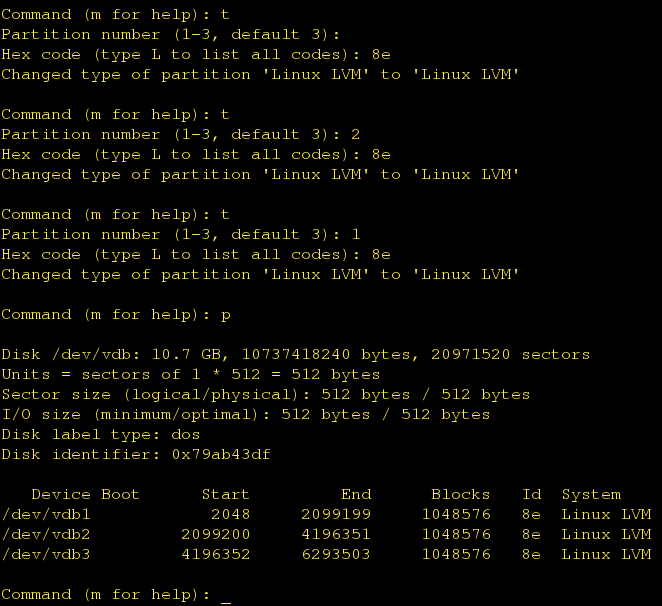Screen dimensions: 662x606
Task: Click the /dev/vdb1 device name in the table
Action: pos(41,514)
